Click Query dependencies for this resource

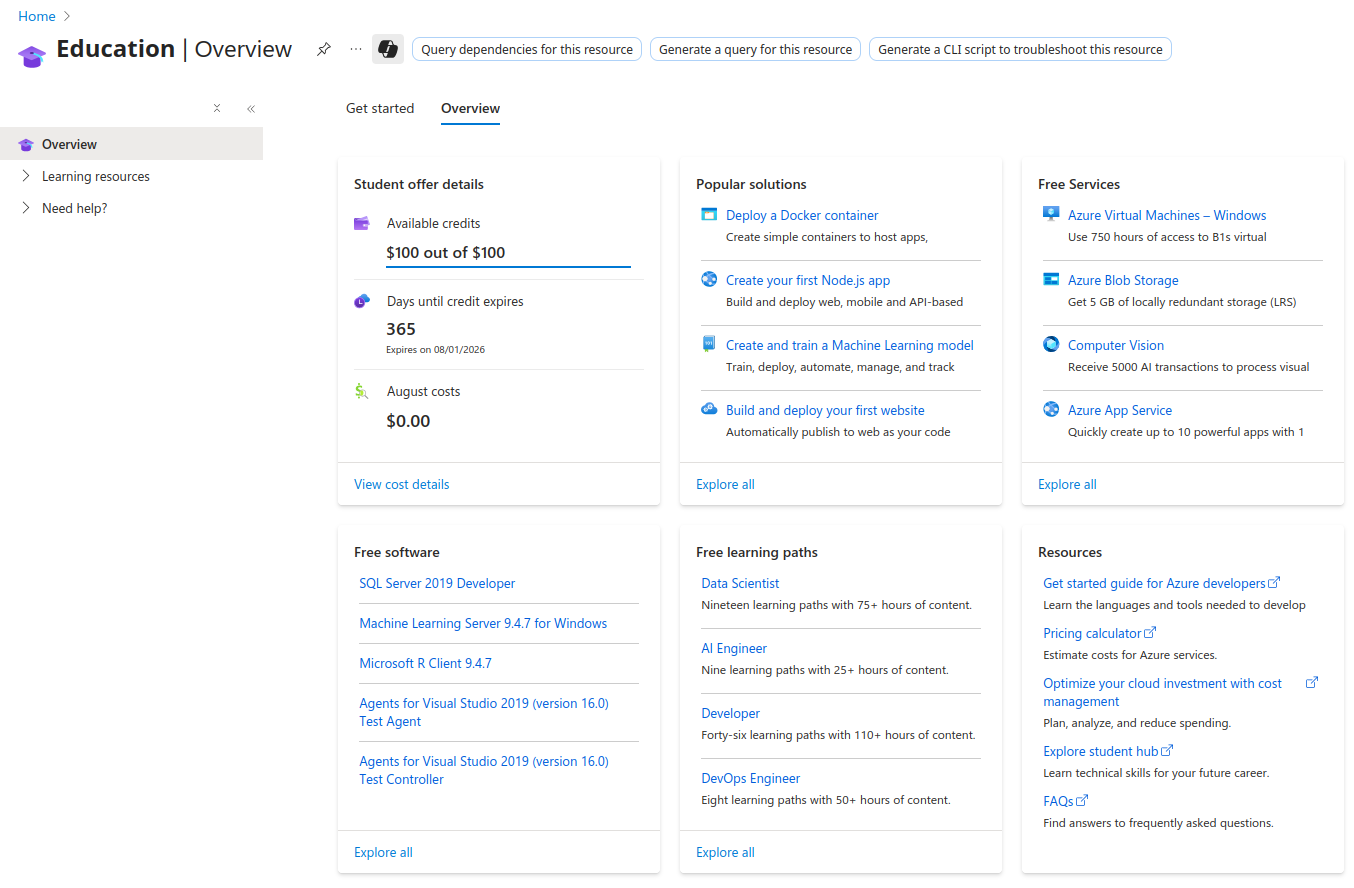tap(527, 49)
